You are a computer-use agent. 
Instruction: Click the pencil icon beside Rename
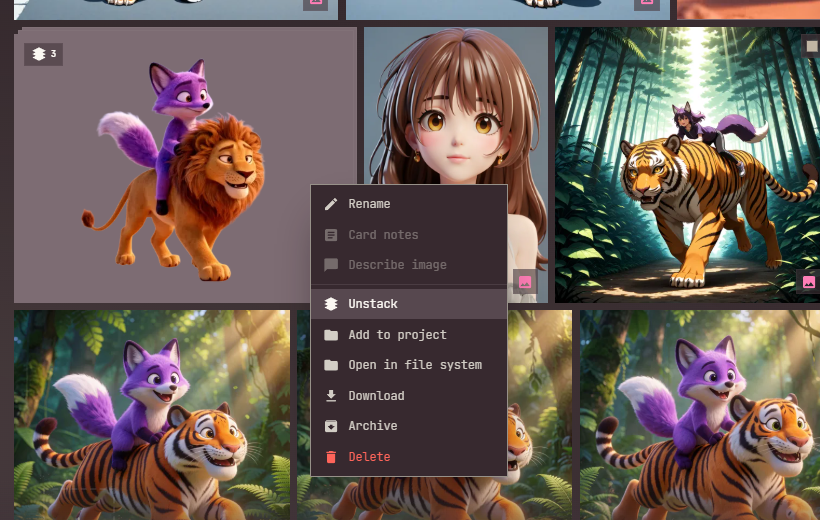[x=331, y=204]
